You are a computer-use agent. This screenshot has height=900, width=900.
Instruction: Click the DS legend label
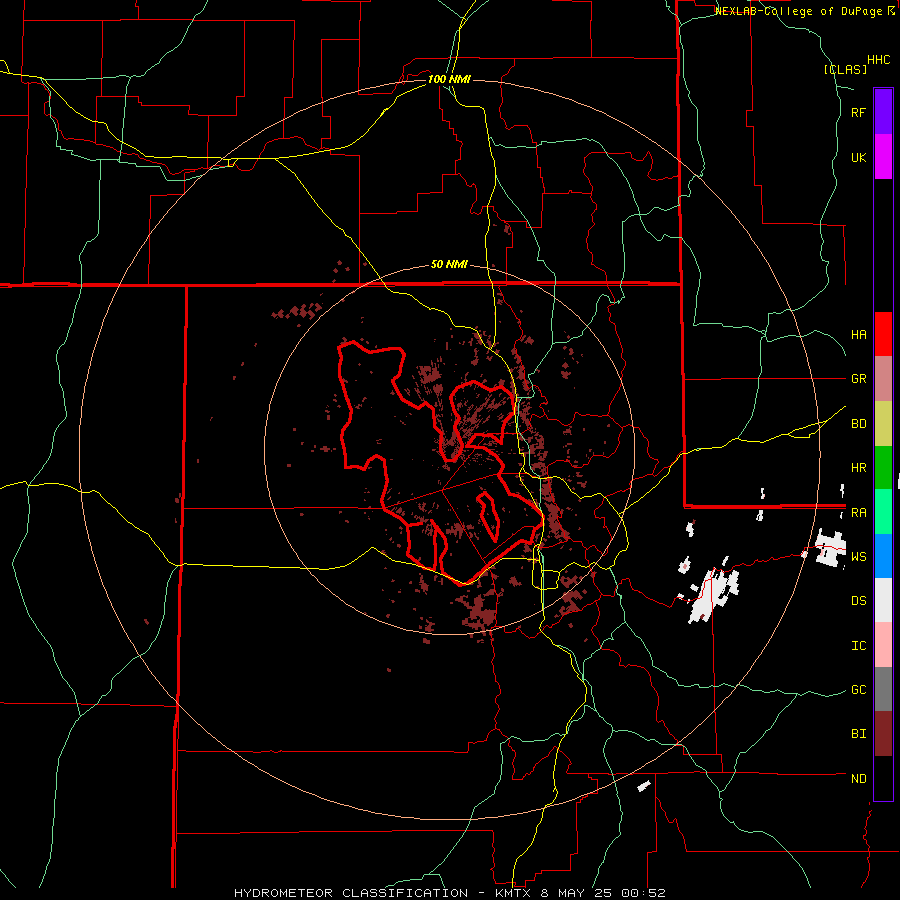pyautogui.click(x=858, y=601)
